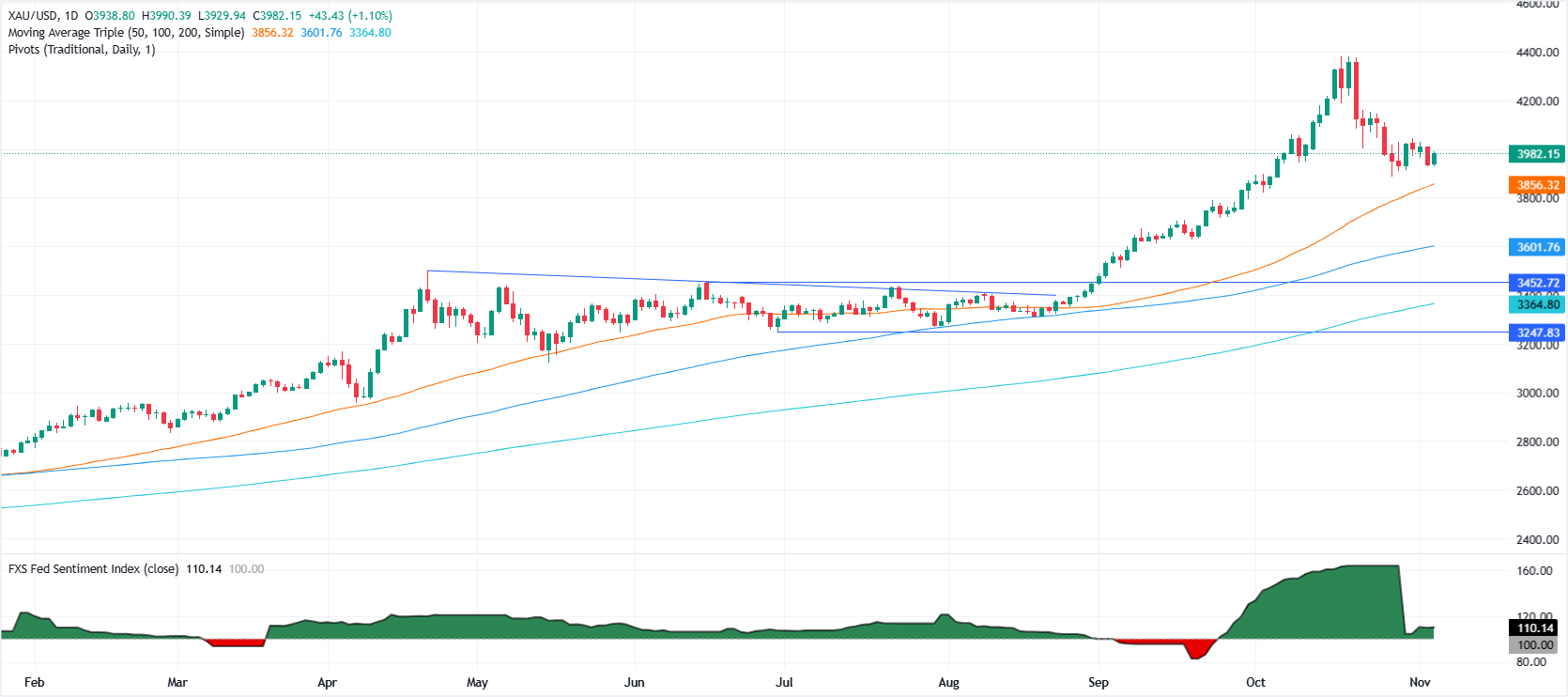This screenshot has height=697, width=1568.
Task: Click the orange 3856.32 axis price tag
Action: (x=1537, y=185)
